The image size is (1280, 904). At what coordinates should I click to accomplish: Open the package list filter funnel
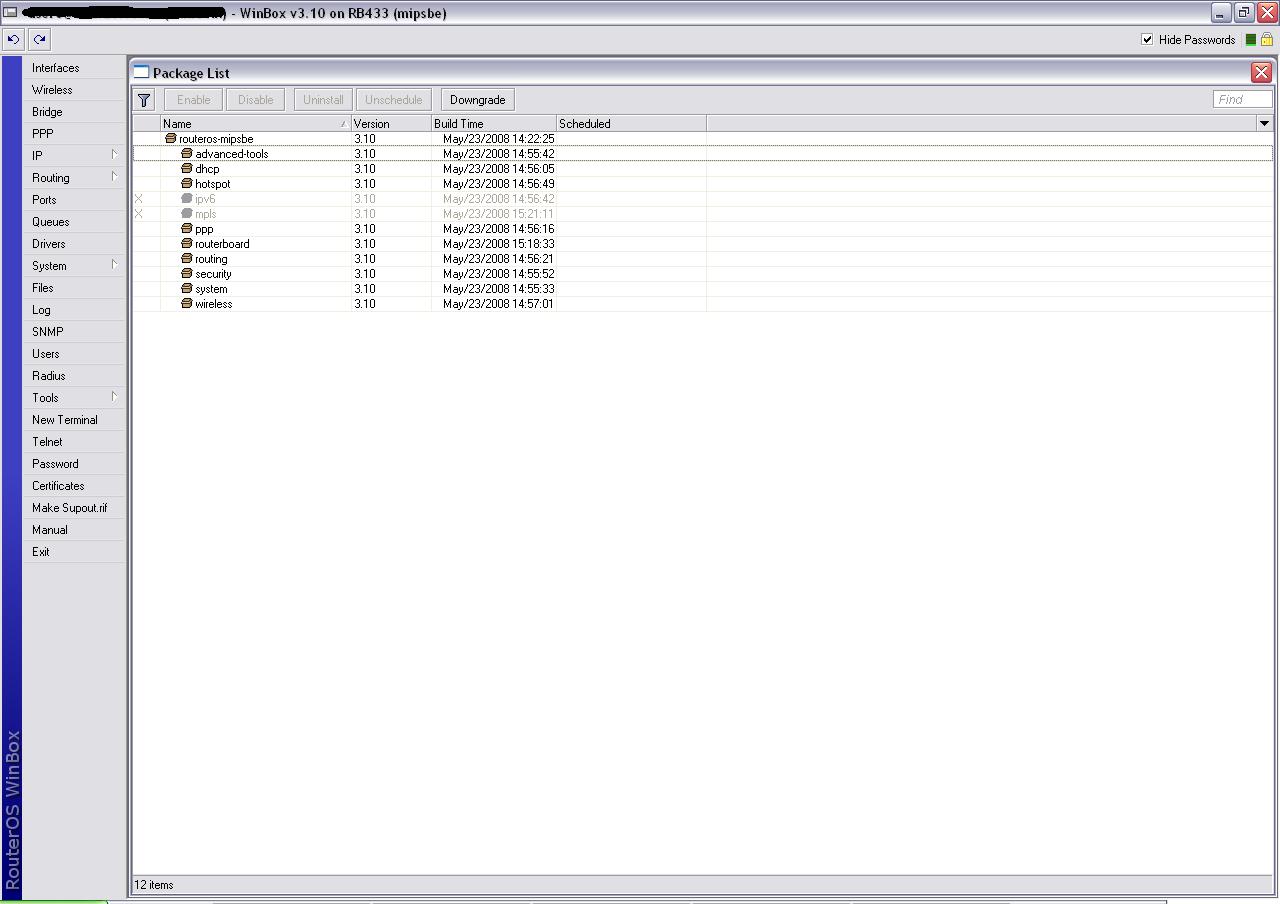(144, 100)
